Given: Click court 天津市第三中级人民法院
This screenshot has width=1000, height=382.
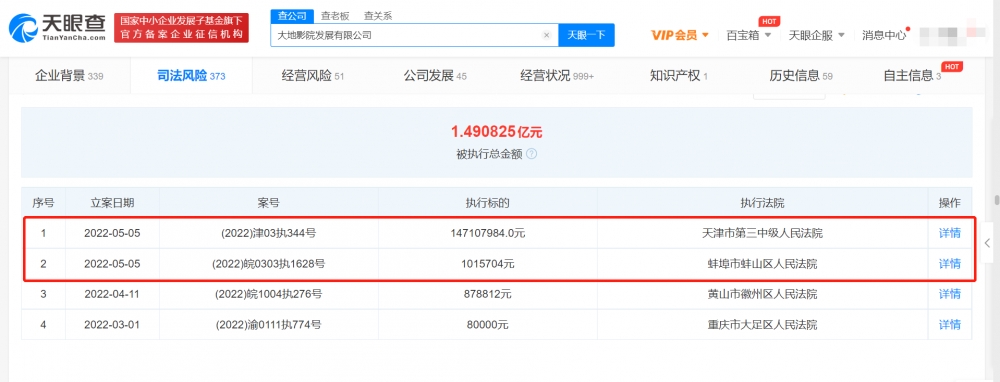Looking at the screenshot, I should click(762, 233).
